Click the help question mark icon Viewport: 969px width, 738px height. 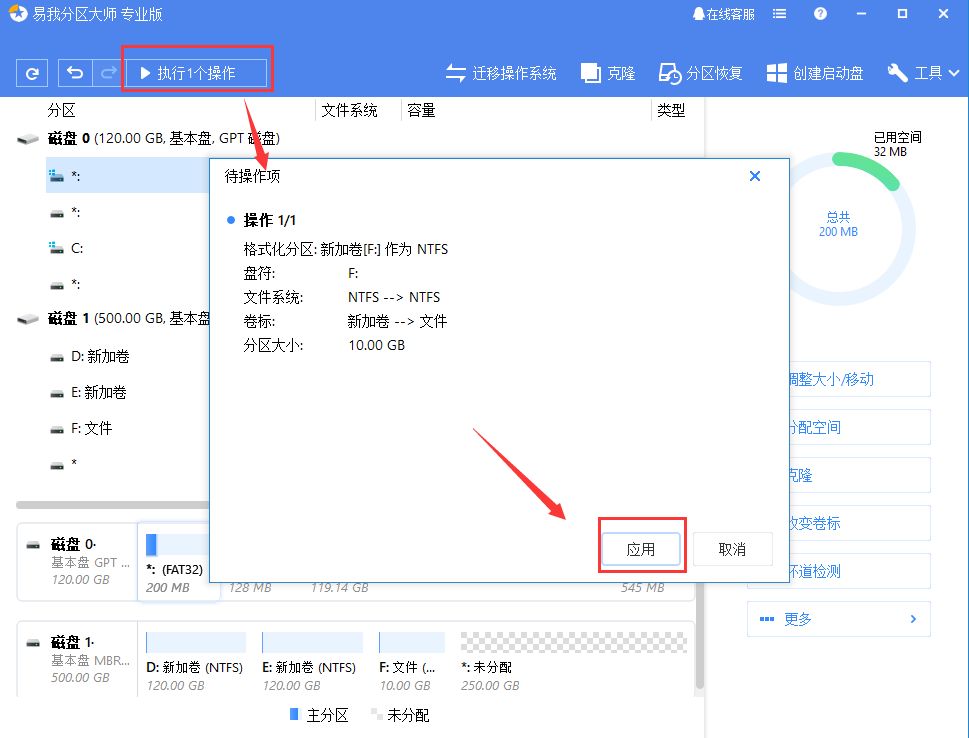click(x=820, y=14)
